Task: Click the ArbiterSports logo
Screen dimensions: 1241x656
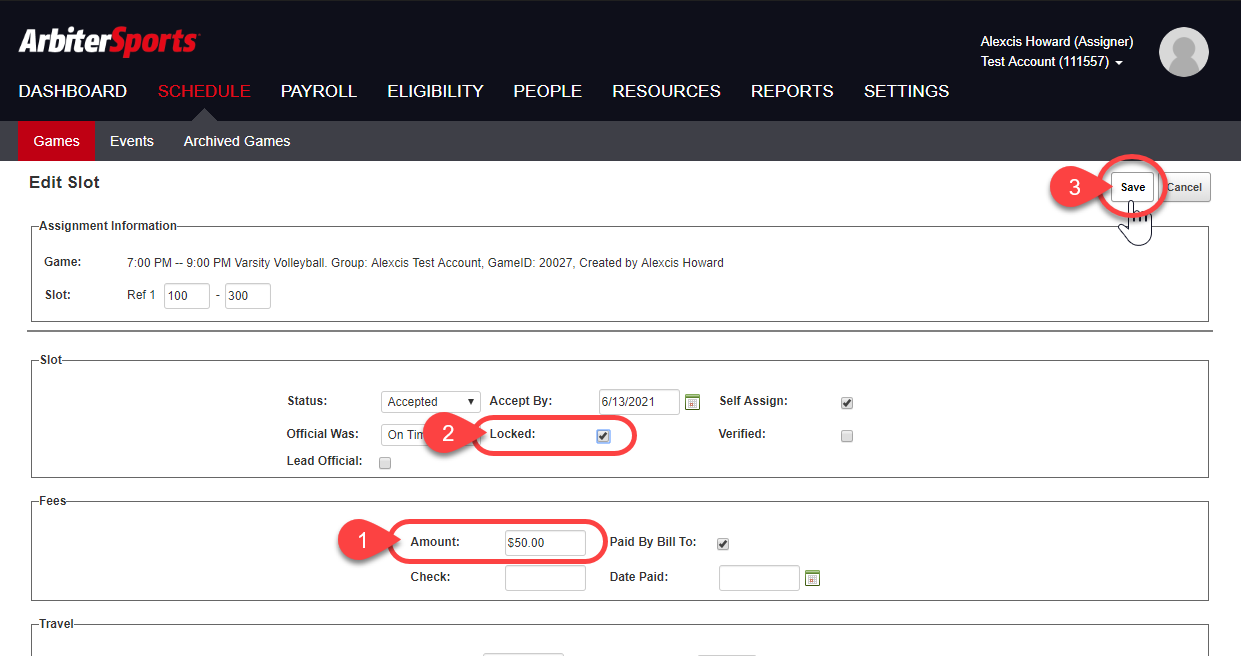Action: (109, 42)
